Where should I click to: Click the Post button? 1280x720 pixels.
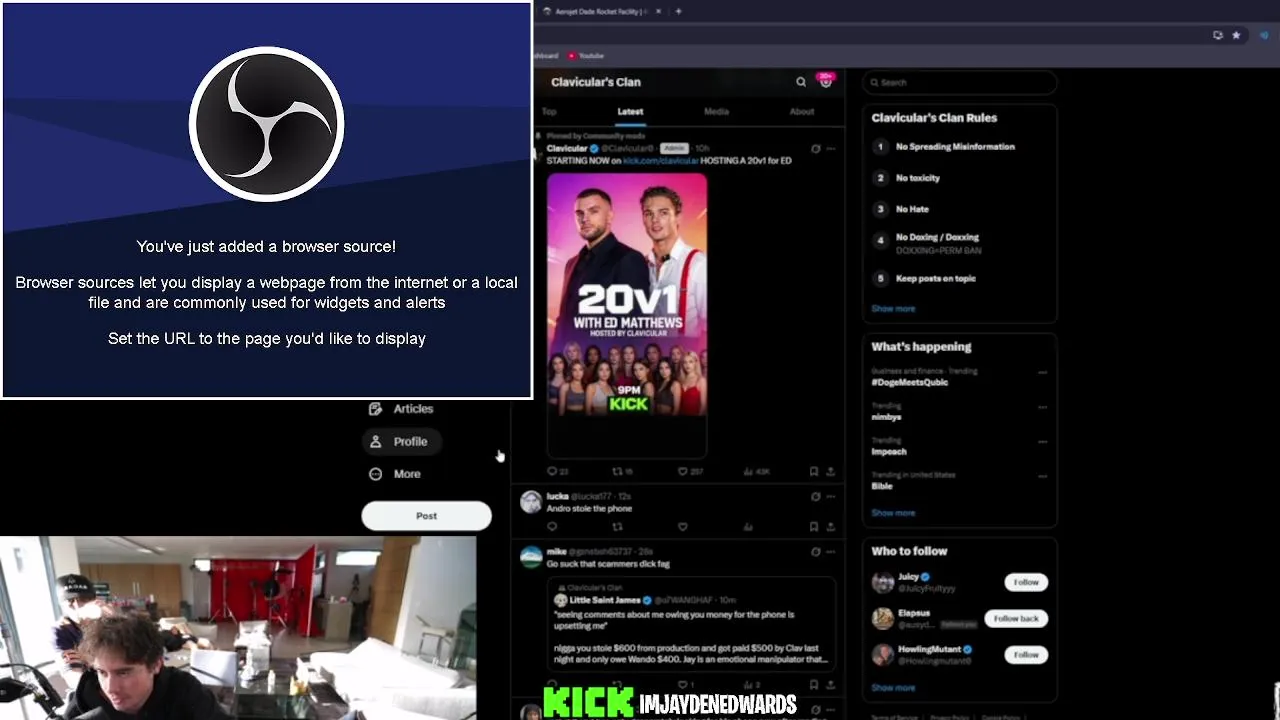(426, 516)
